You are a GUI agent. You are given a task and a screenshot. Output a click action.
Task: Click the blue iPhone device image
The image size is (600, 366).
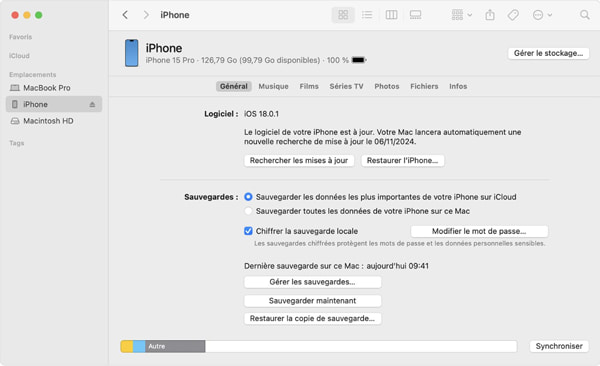click(x=131, y=53)
